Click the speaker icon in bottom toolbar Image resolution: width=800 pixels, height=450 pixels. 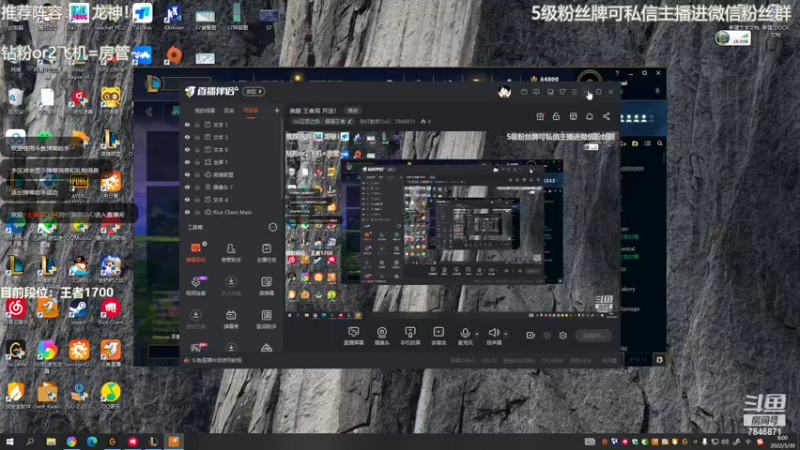click(x=493, y=336)
